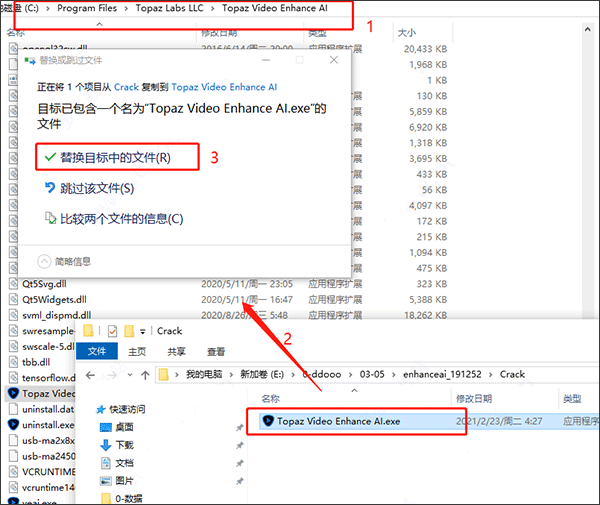The height and width of the screenshot is (505, 600).
Task: Open the 查看 ribbon tab
Action: pos(216,352)
